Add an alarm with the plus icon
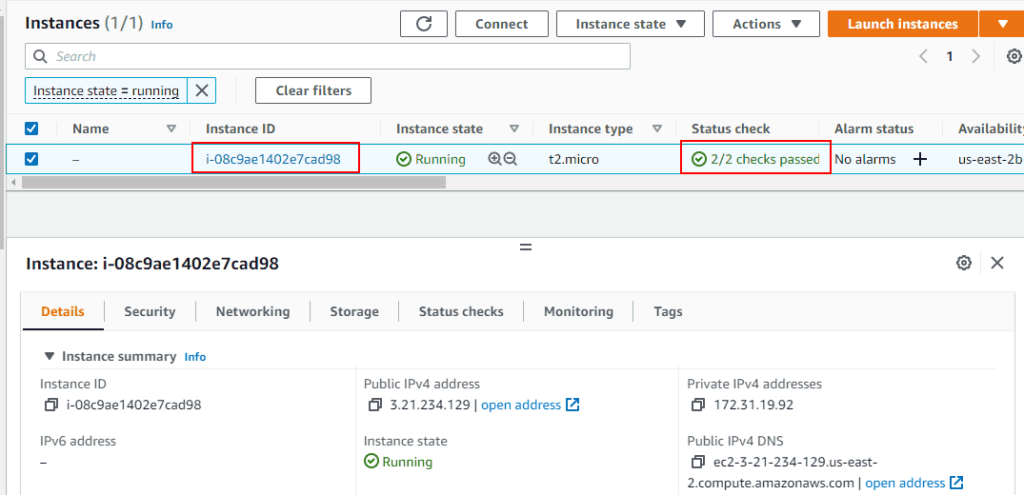This screenshot has height=495, width=1024. pyautogui.click(x=920, y=159)
